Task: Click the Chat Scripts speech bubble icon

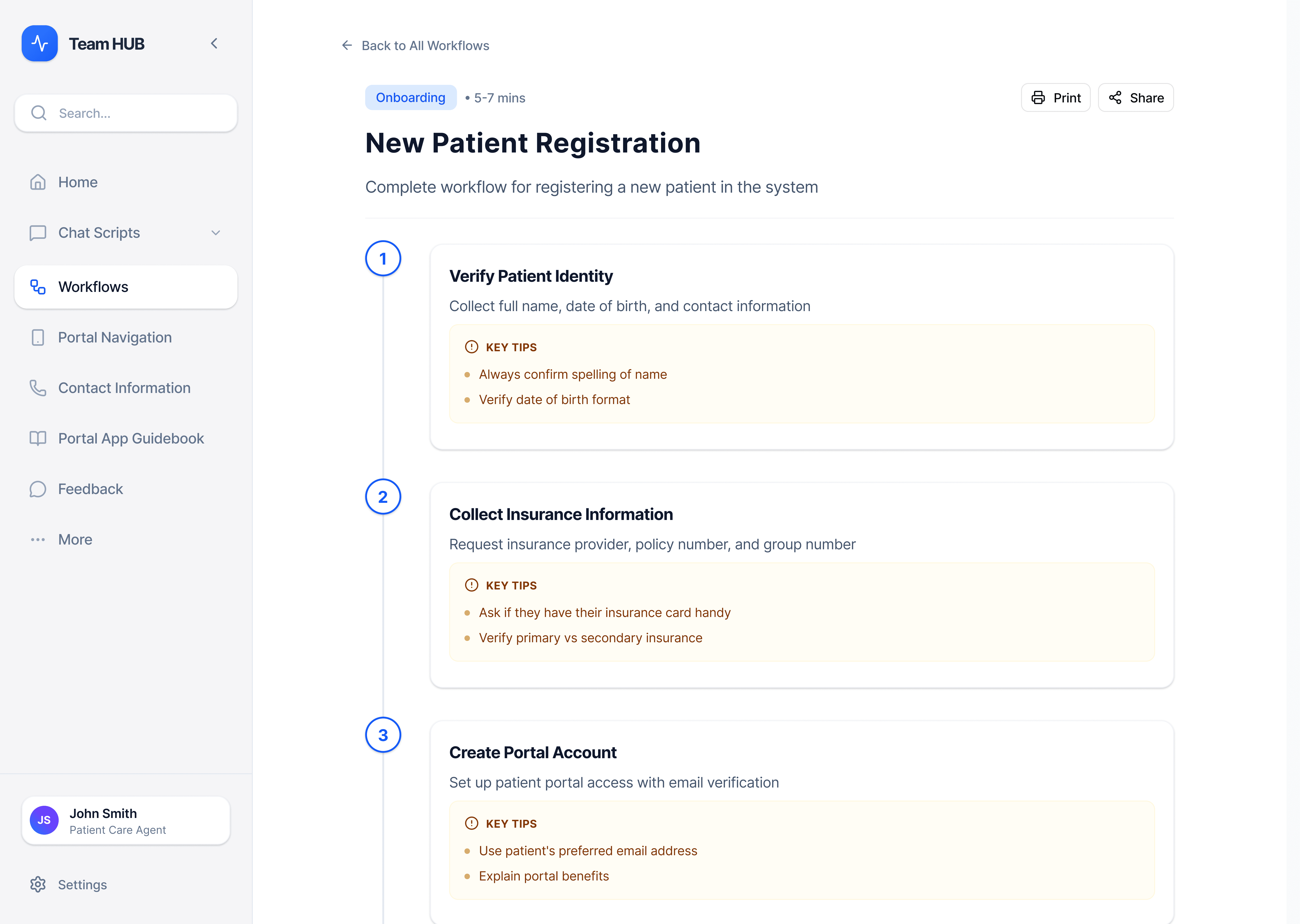Action: (x=37, y=233)
